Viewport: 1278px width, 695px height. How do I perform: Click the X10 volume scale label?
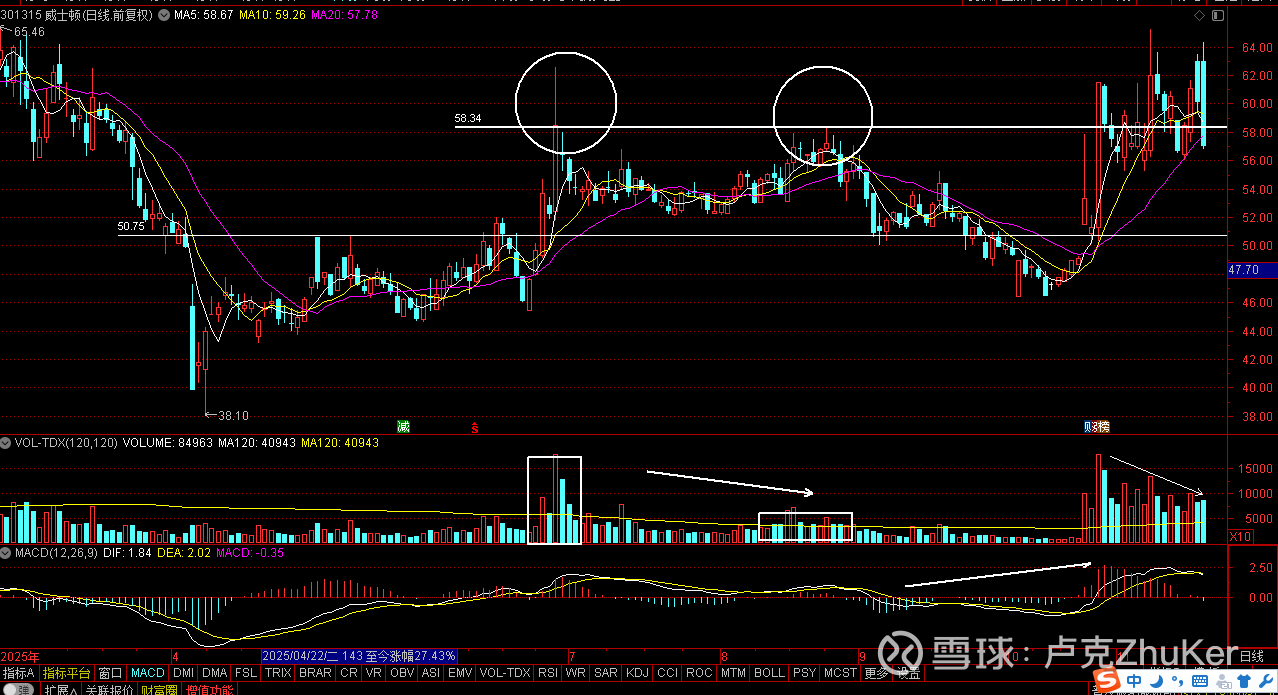click(x=1240, y=537)
